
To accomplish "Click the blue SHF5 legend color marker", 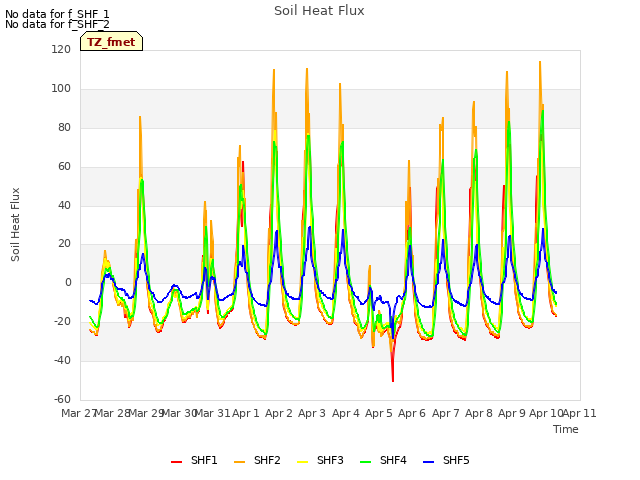I will click(429, 462).
